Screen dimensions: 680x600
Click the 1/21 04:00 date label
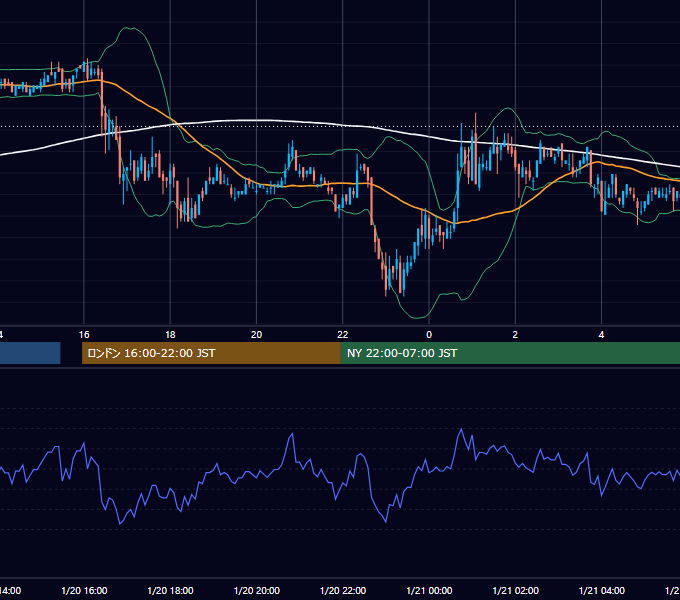(602, 590)
